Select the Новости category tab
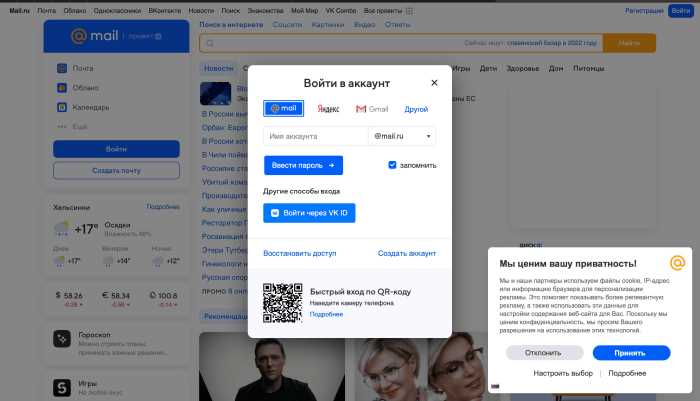This screenshot has width=700, height=401. [219, 68]
